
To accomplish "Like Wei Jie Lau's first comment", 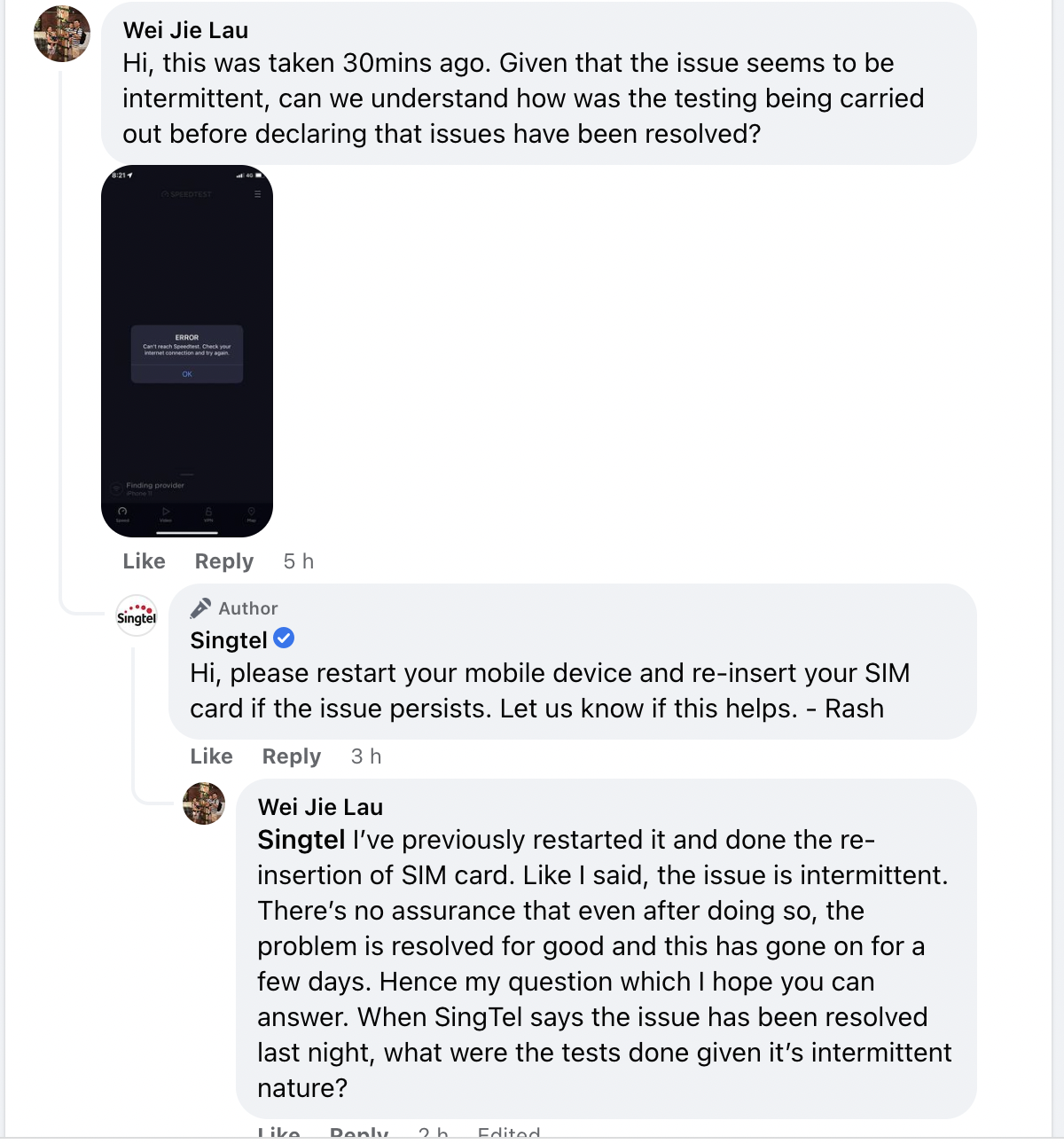I will [145, 561].
